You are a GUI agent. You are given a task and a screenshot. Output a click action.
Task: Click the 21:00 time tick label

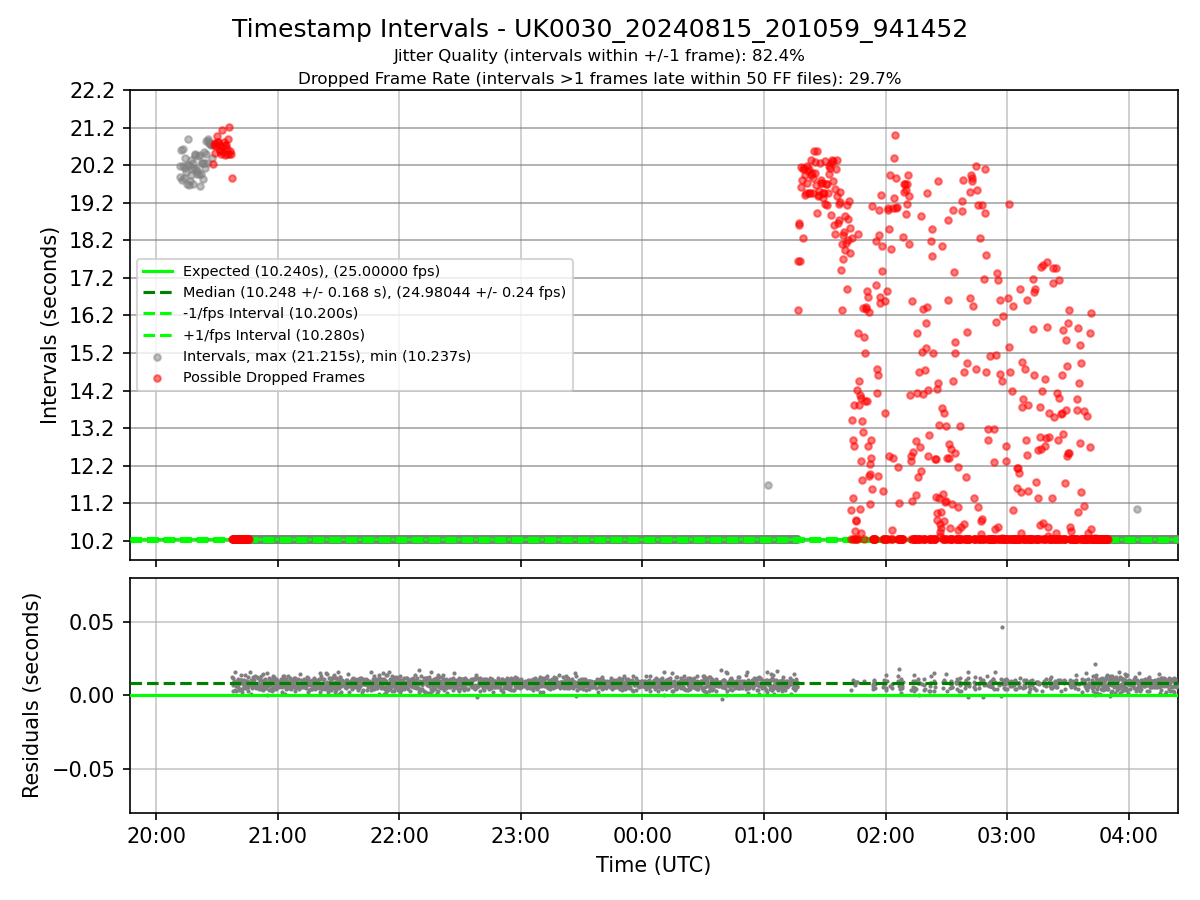pos(277,836)
